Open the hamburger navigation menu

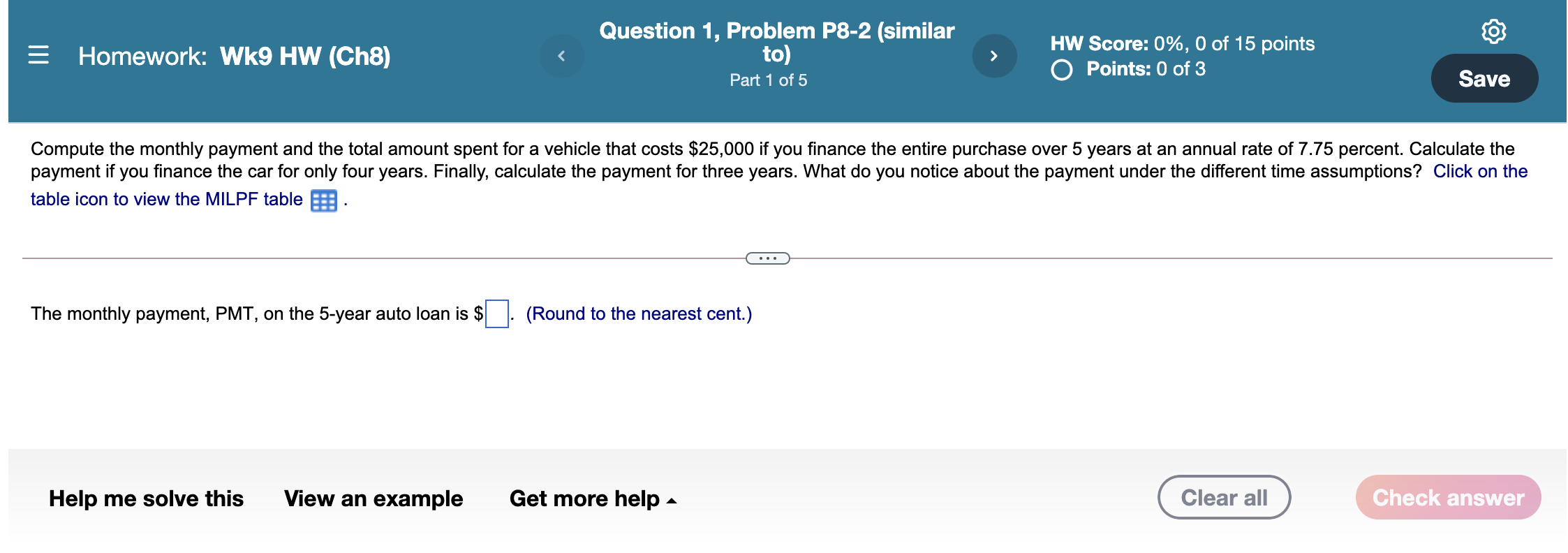click(x=38, y=56)
